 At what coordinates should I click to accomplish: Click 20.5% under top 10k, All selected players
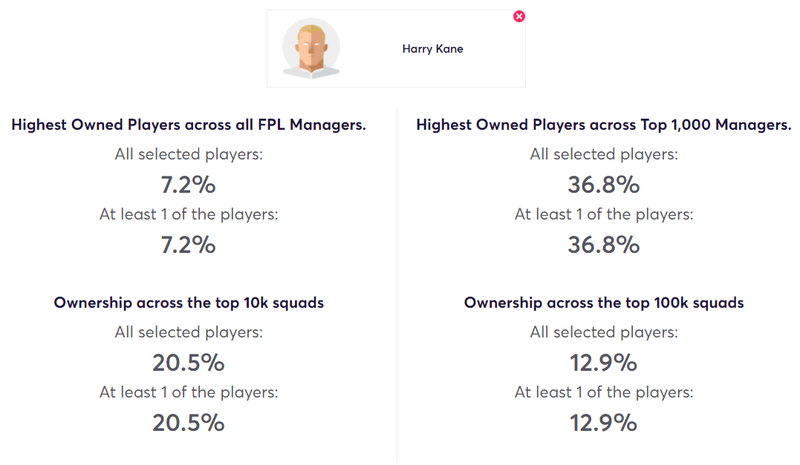pos(188,363)
